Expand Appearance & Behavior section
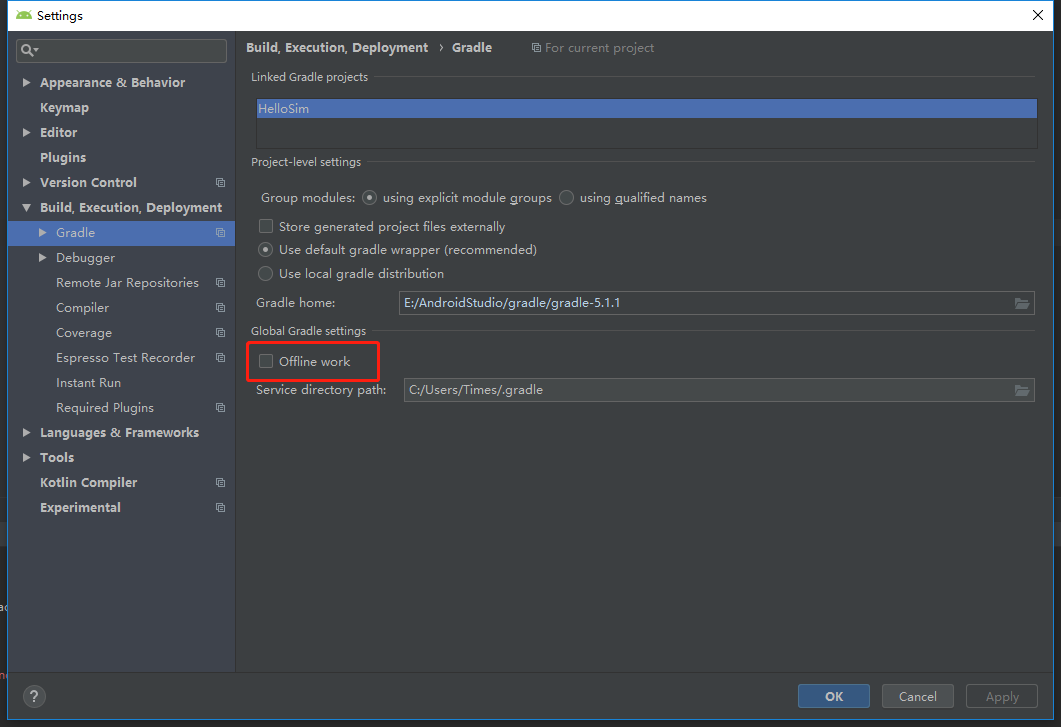 point(26,83)
